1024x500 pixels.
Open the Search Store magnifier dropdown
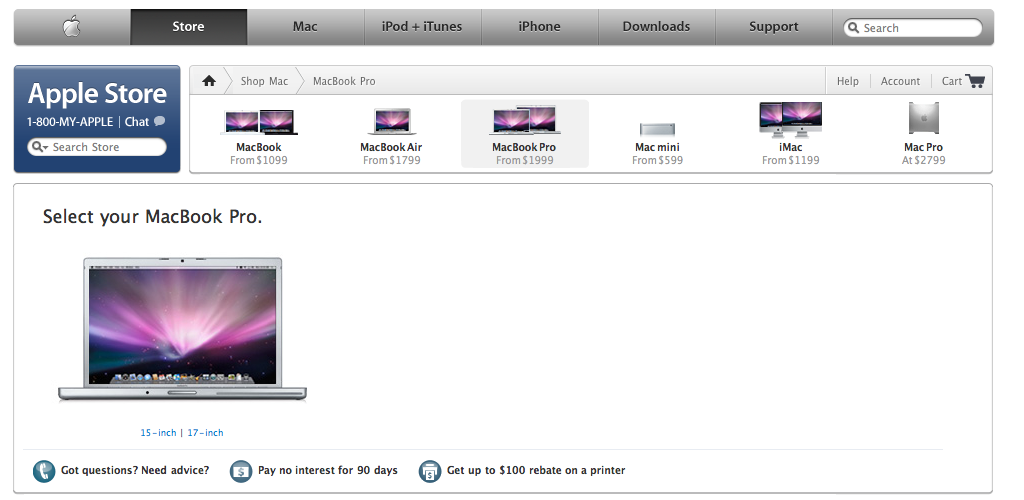tap(40, 147)
